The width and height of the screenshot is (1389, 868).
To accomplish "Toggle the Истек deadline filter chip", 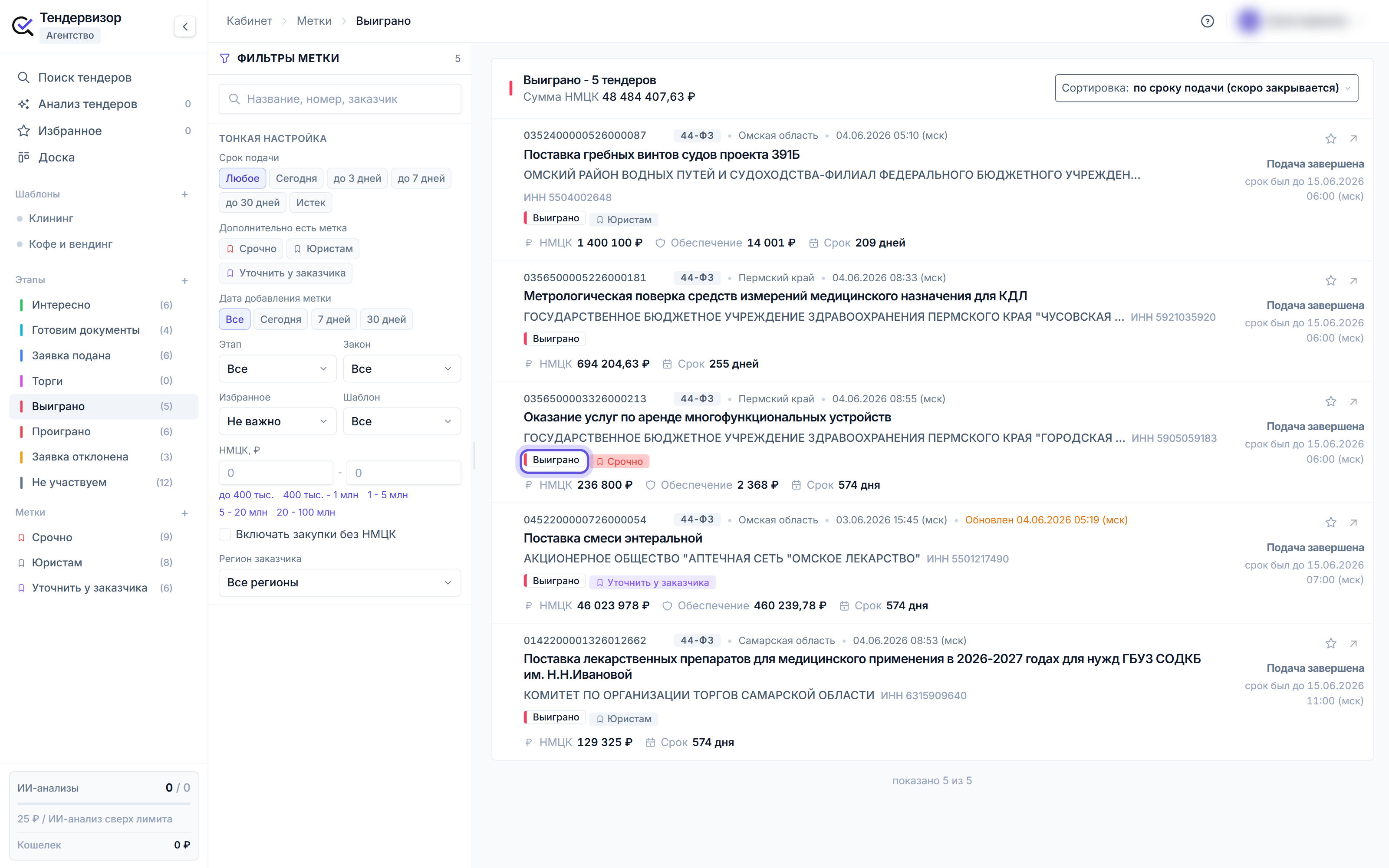I will pyautogui.click(x=310, y=203).
